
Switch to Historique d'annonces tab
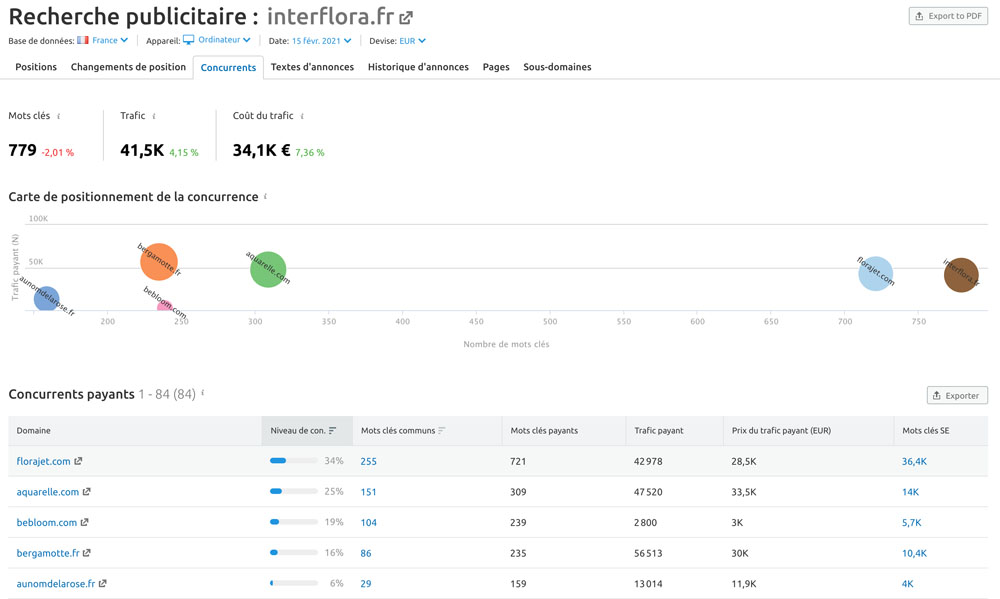point(418,67)
